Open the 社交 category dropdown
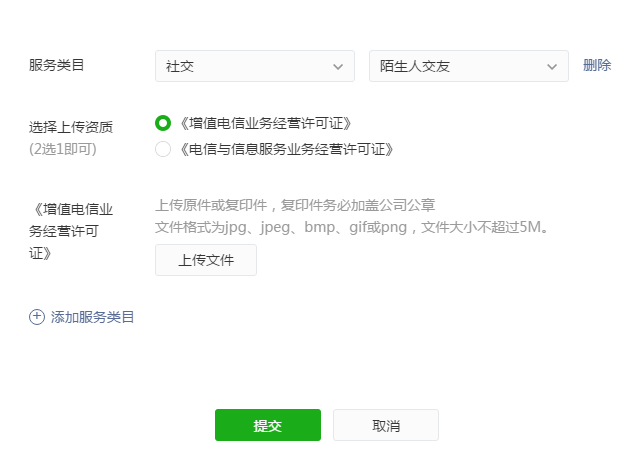This screenshot has height=454, width=644. click(255, 66)
